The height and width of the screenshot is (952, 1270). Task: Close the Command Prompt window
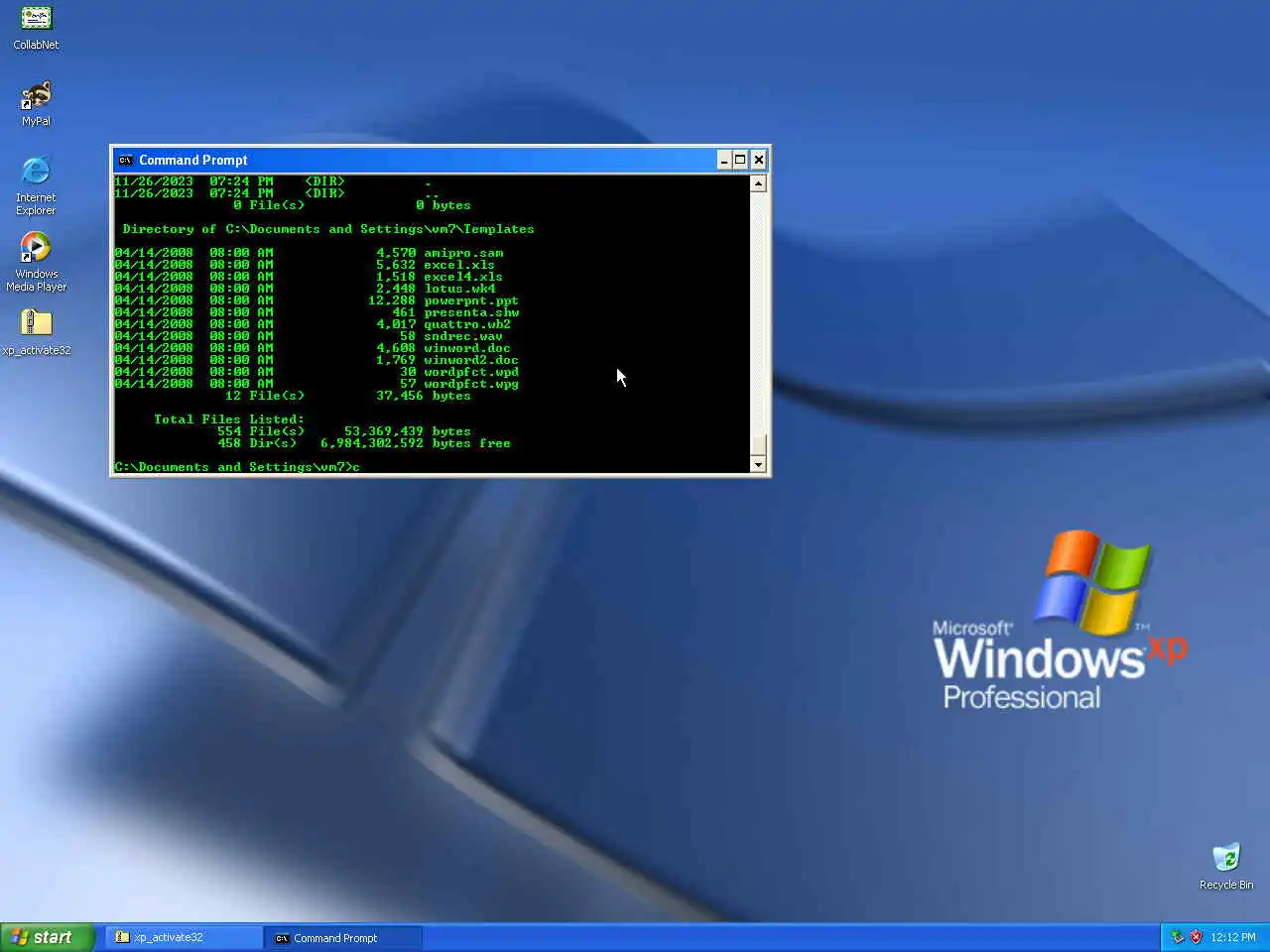[758, 160]
